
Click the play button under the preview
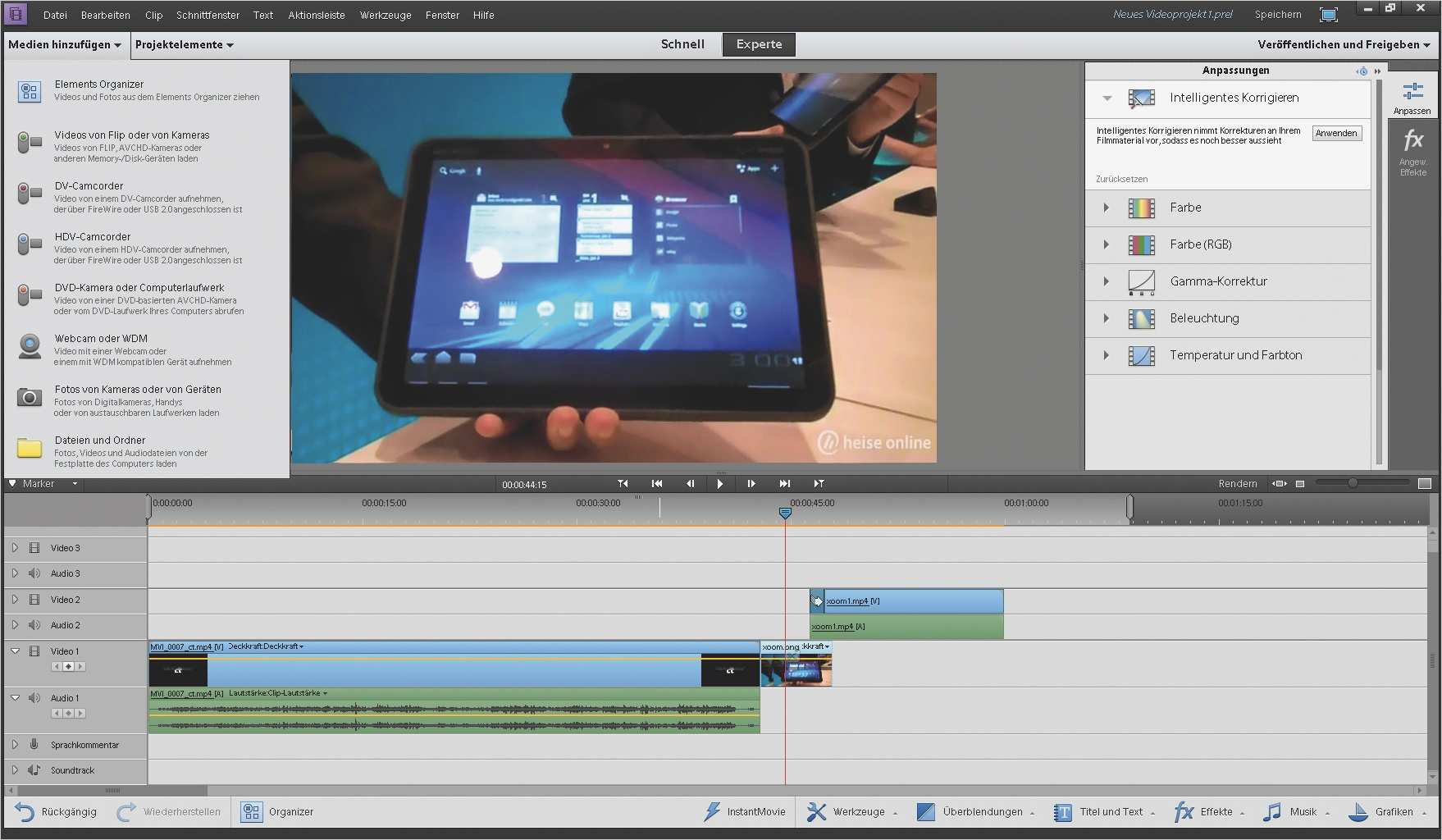(x=720, y=483)
